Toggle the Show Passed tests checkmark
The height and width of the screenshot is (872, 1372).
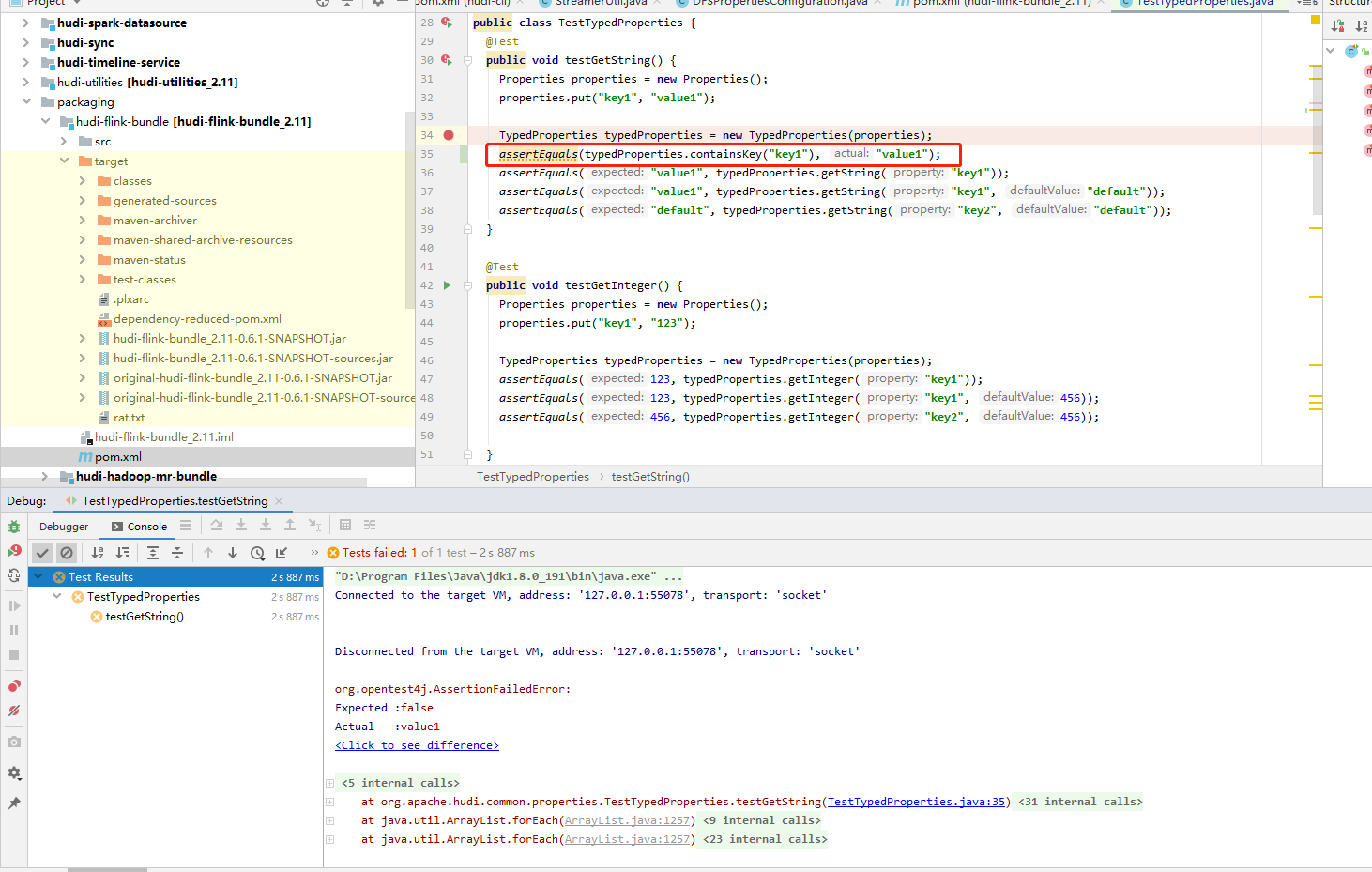click(42, 553)
